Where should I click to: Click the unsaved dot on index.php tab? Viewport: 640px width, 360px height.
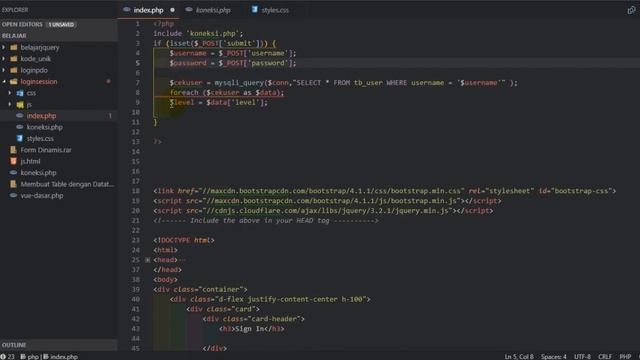(173, 10)
